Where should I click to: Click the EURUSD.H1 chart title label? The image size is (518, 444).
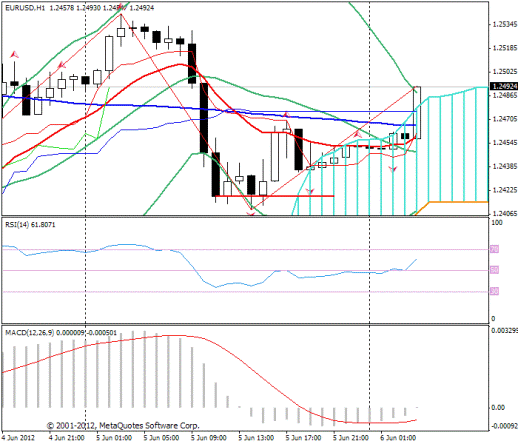pos(25,7)
